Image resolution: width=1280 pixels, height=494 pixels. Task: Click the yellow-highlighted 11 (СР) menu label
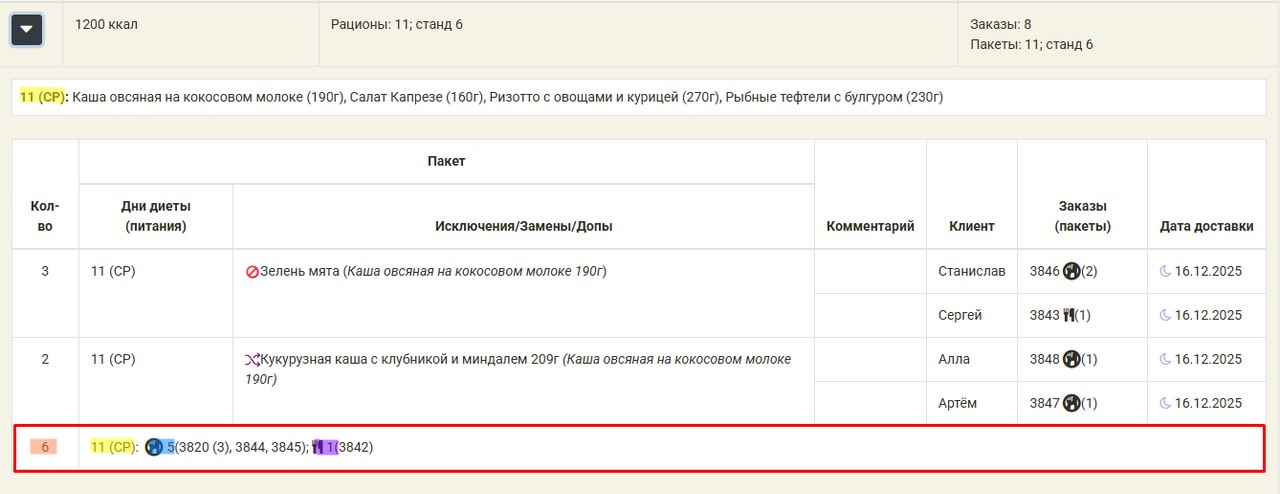pyautogui.click(x=42, y=97)
